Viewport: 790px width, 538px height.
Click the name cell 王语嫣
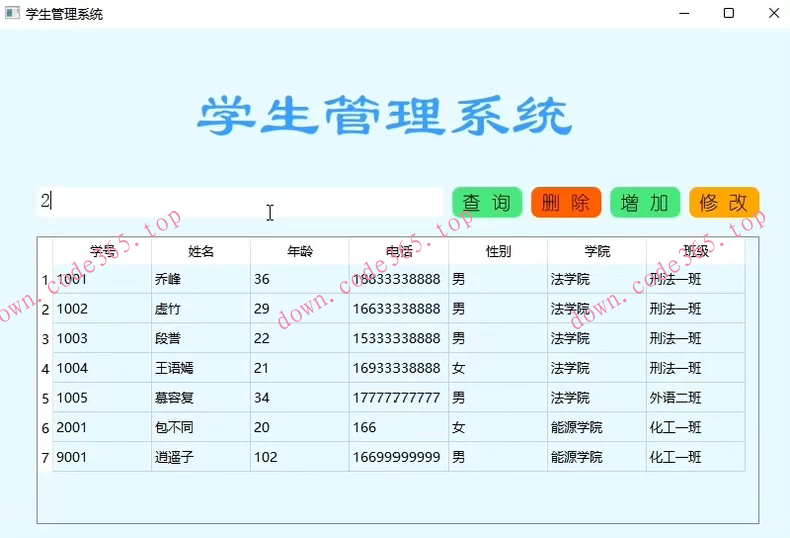(201, 368)
